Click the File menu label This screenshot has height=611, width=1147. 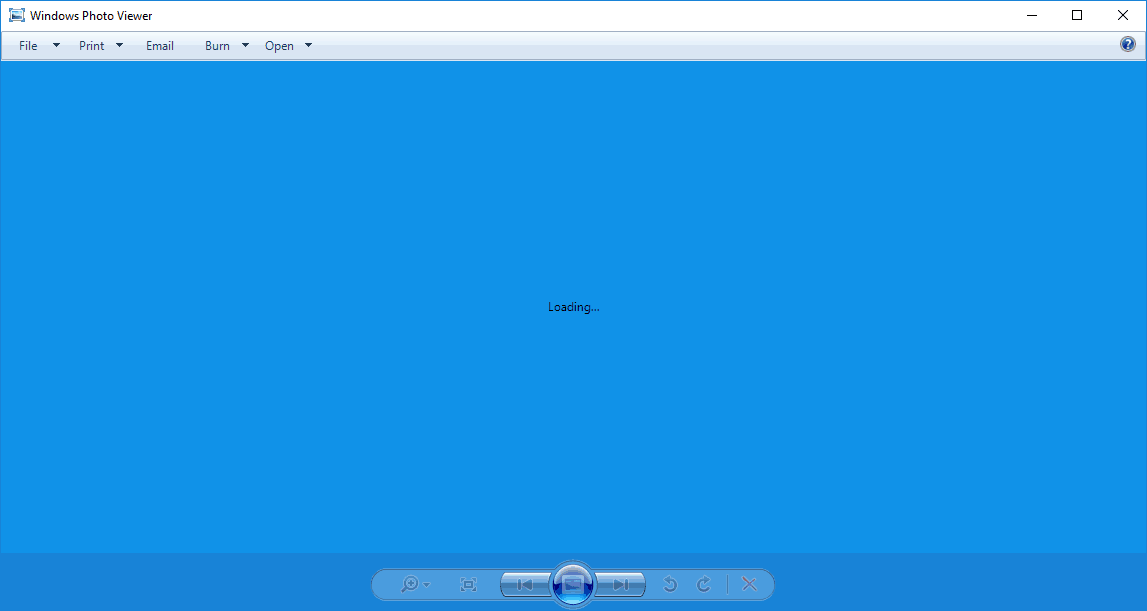(28, 45)
